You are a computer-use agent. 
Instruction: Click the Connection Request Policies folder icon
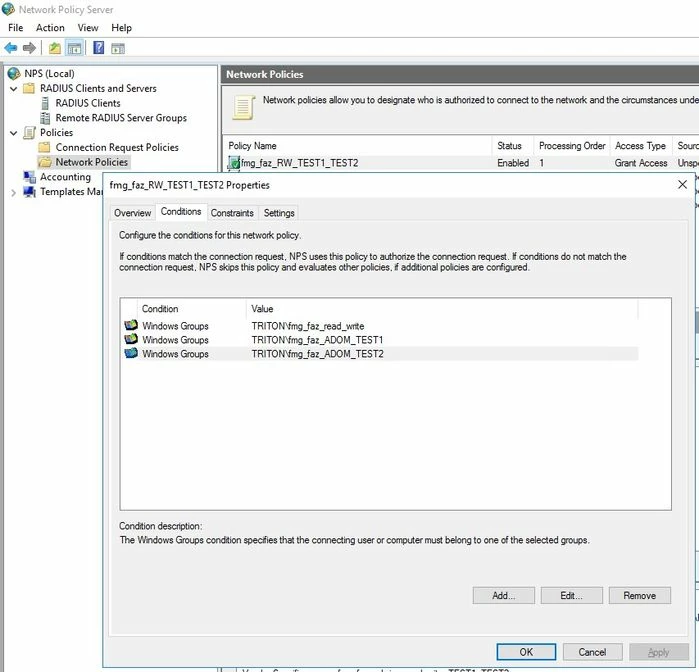tap(45, 147)
